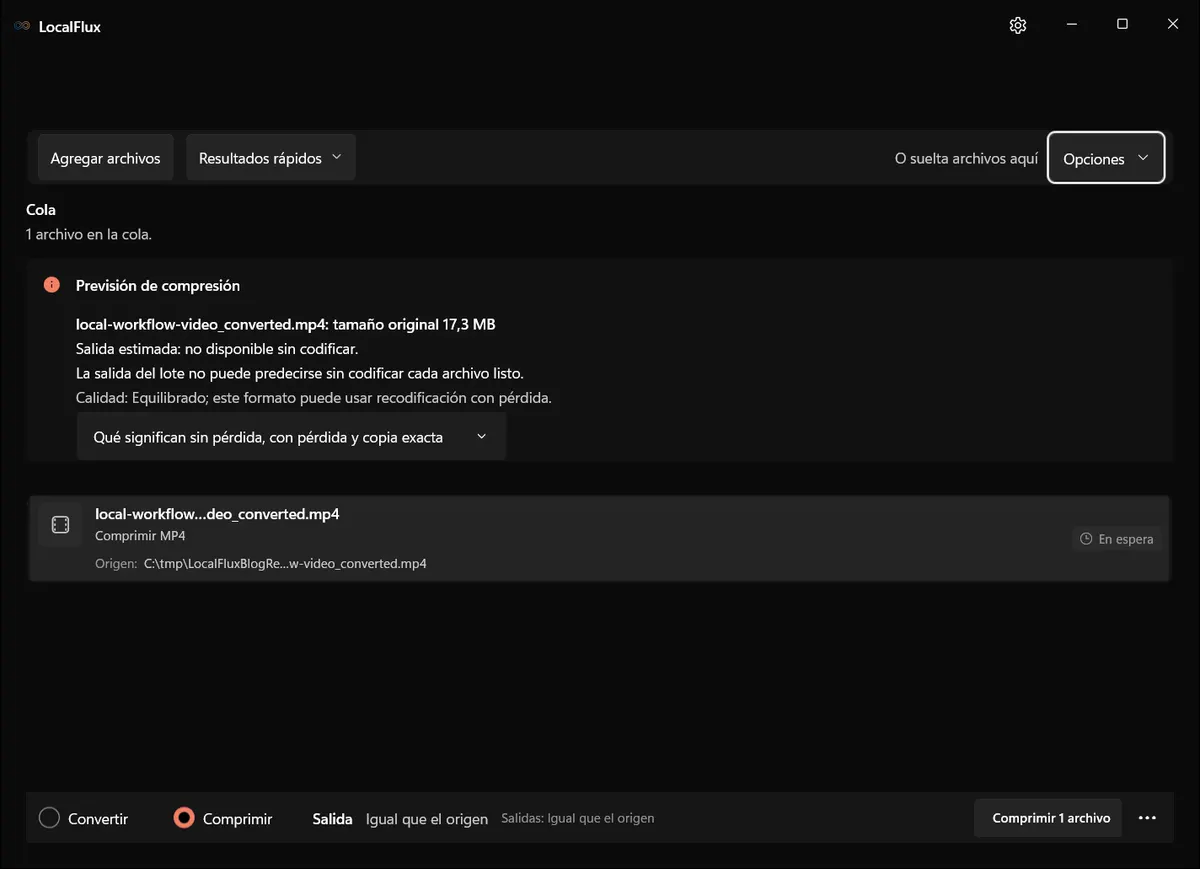
Task: Open the three-dots more actions menu
Action: pos(1147,818)
